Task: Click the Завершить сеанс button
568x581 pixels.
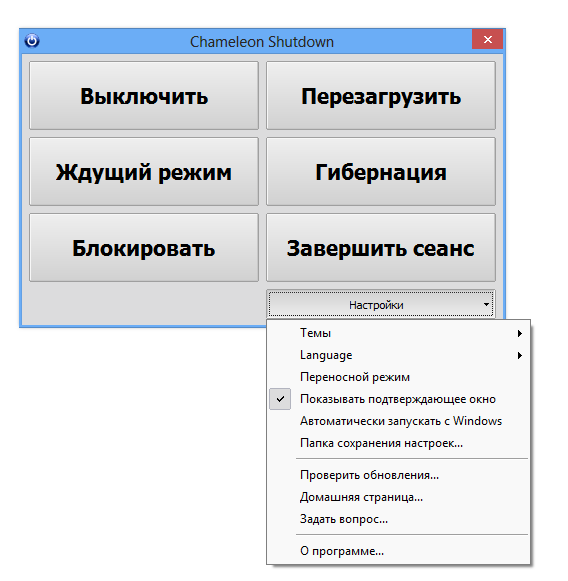Action: click(381, 248)
